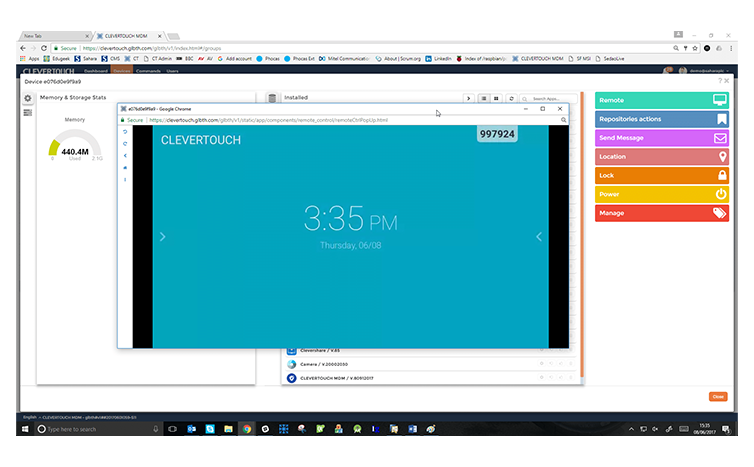This screenshot has height=467, width=754.
Task: Click the left chevron on remote device screen
Action: coord(539,237)
